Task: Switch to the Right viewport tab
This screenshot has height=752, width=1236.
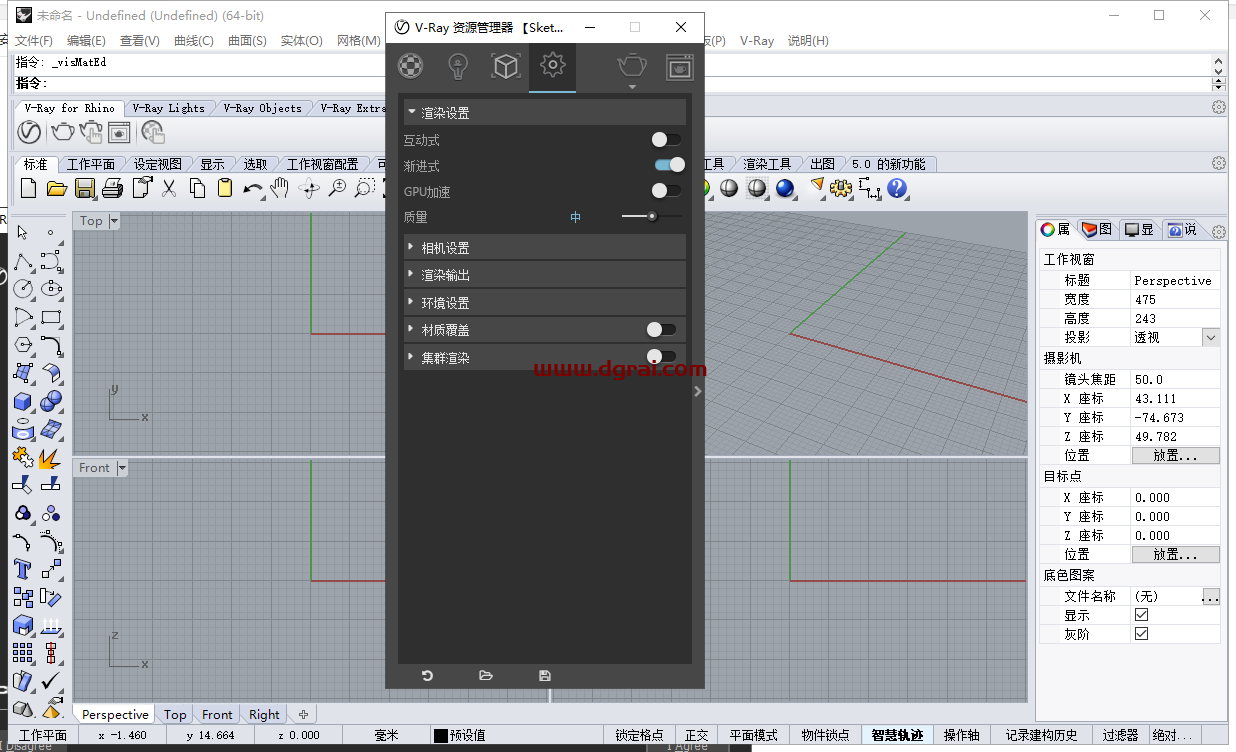Action: tap(263, 714)
